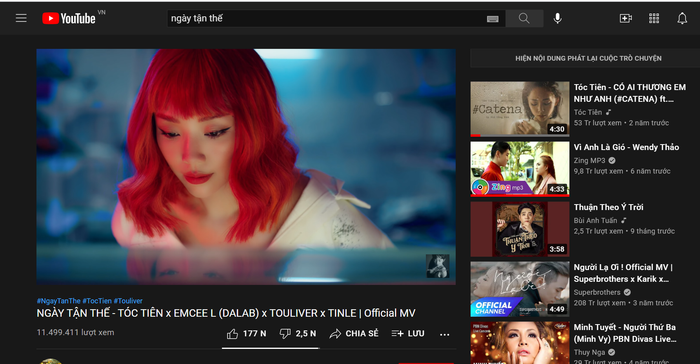Open hashtag #TocTien

point(97,301)
